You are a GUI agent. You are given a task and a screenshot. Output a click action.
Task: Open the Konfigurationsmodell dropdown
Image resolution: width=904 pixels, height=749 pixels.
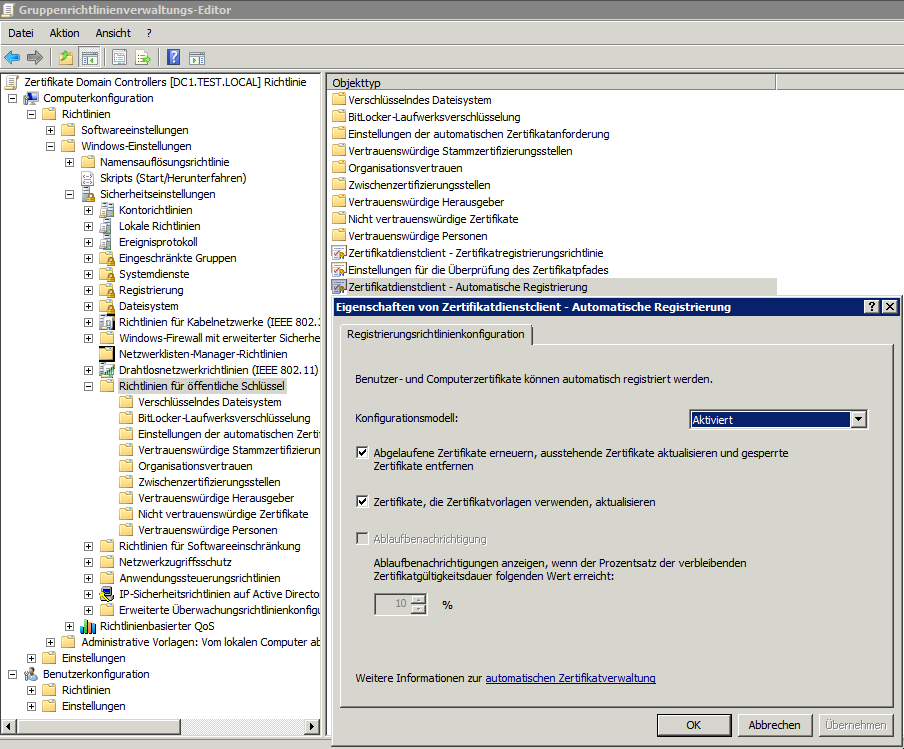pyautogui.click(x=858, y=420)
